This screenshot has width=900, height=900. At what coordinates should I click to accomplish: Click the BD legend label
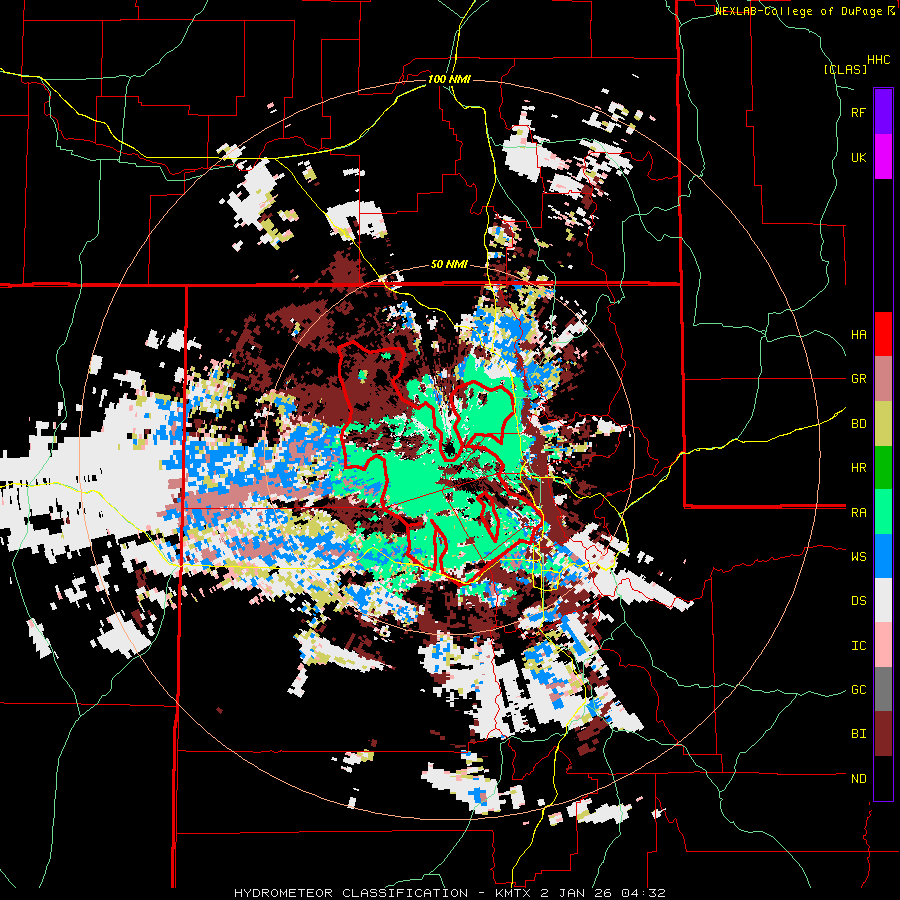(858, 424)
